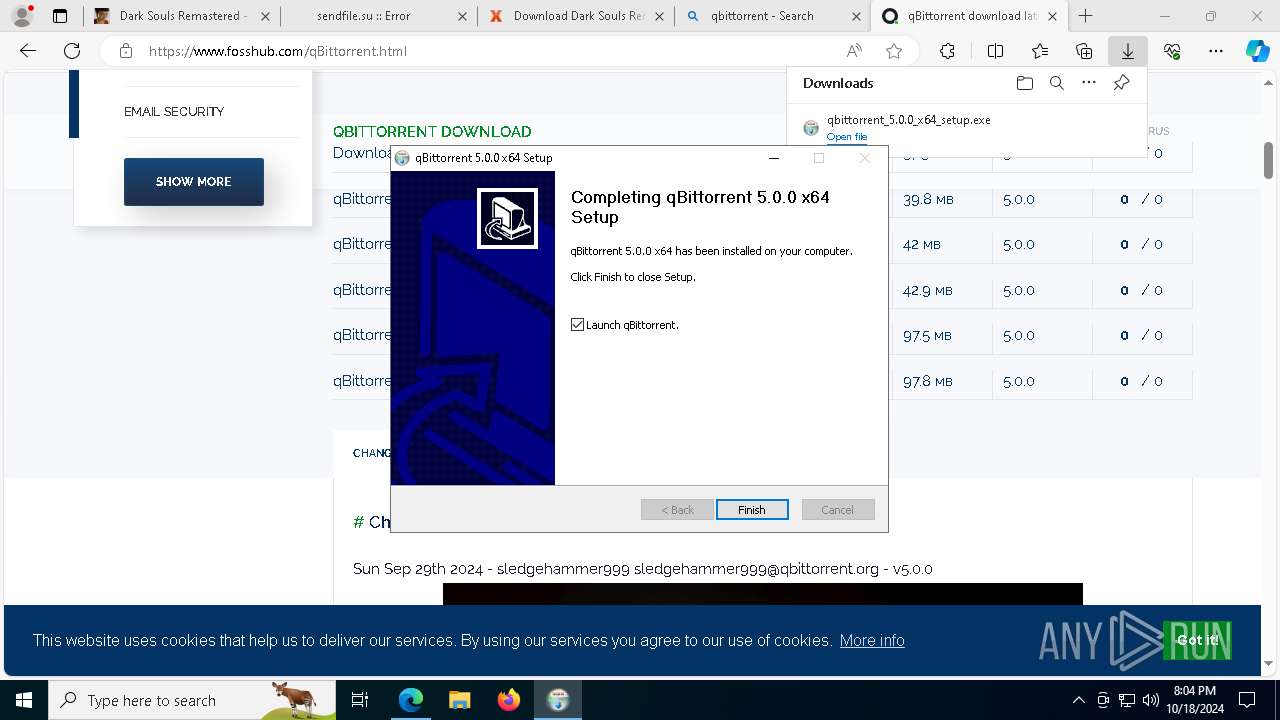Click the Edge profile avatar icon

[x=22, y=16]
